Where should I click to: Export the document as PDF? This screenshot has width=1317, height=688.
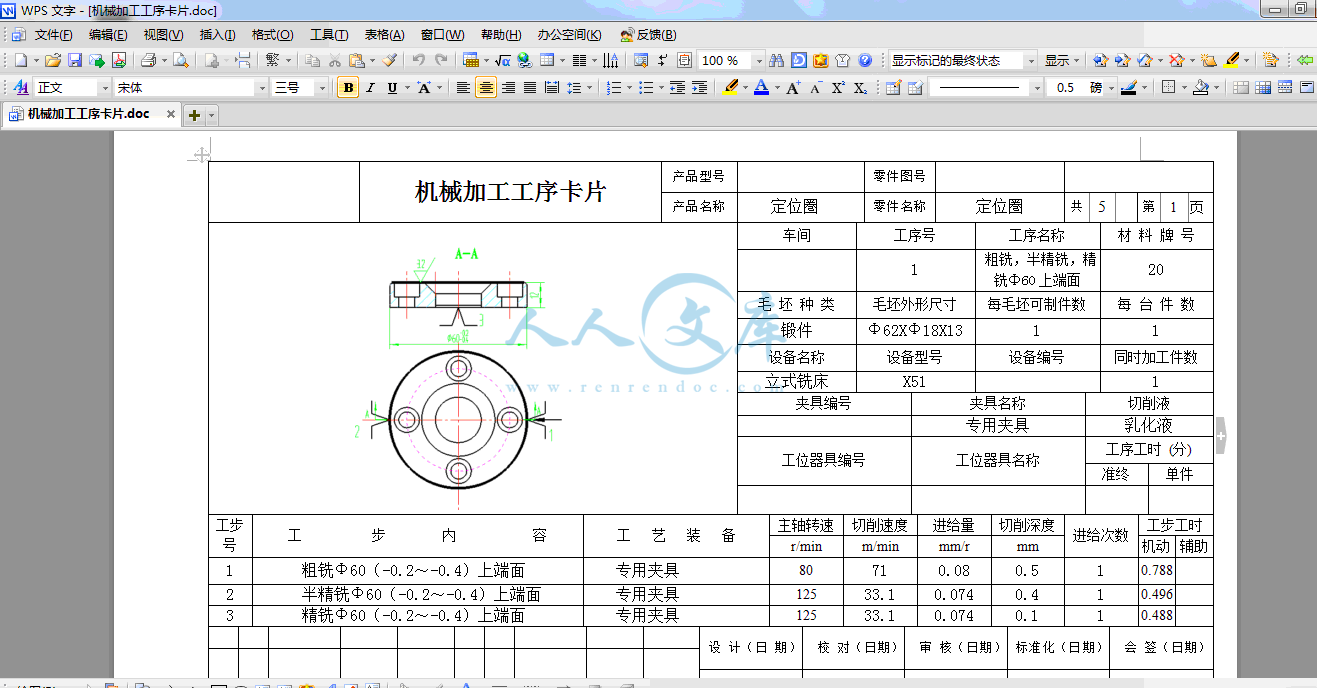click(119, 60)
